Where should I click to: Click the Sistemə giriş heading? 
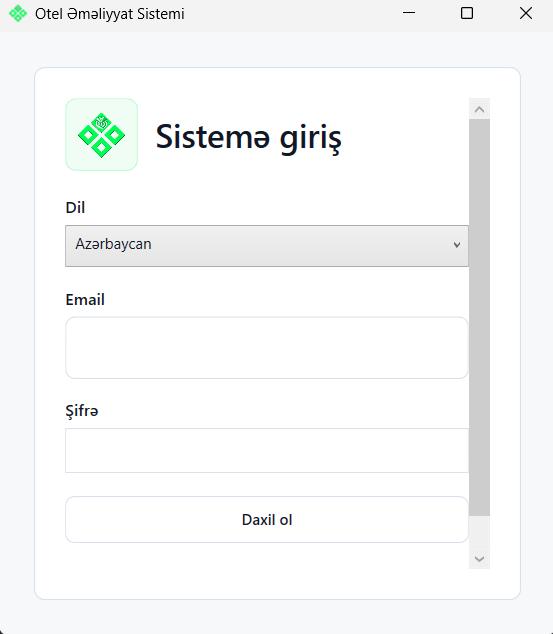pyautogui.click(x=249, y=137)
